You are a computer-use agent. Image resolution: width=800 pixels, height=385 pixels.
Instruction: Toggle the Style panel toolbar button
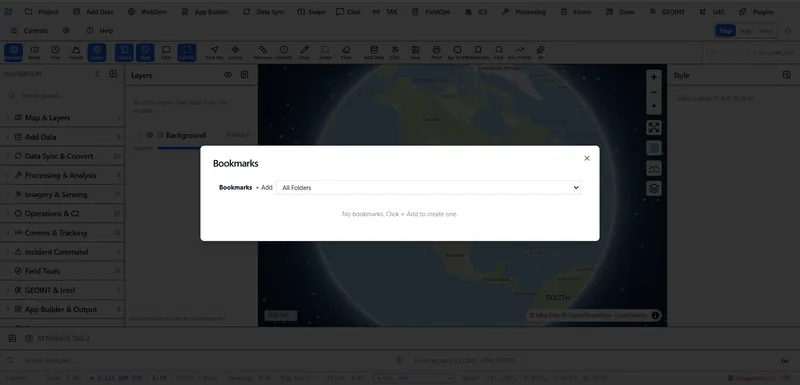[x=145, y=53]
